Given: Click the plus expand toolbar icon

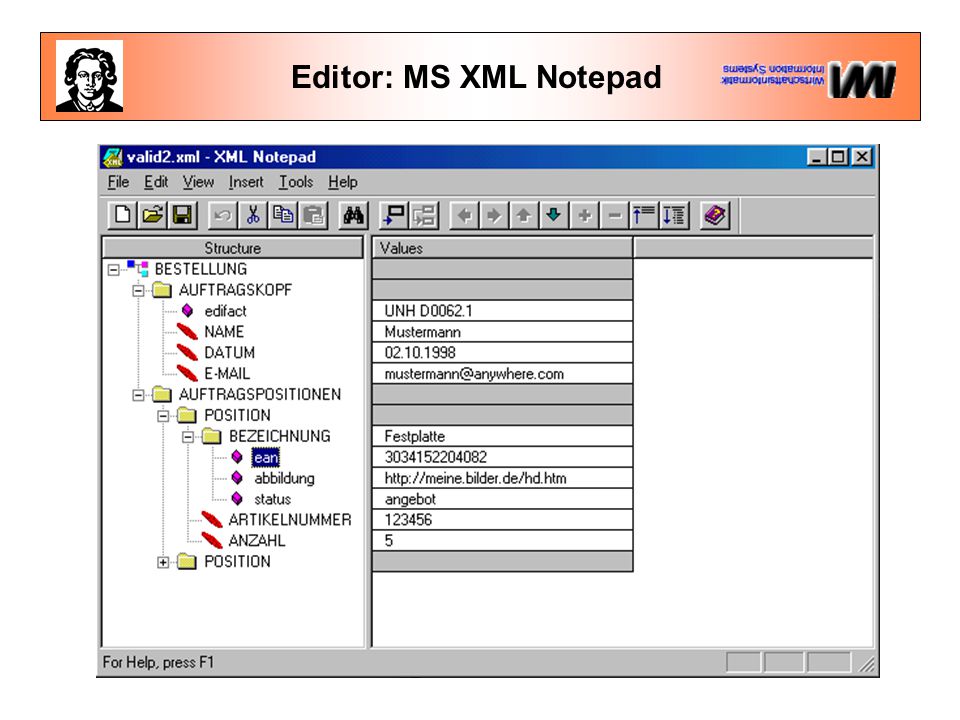Looking at the screenshot, I should click(x=584, y=216).
